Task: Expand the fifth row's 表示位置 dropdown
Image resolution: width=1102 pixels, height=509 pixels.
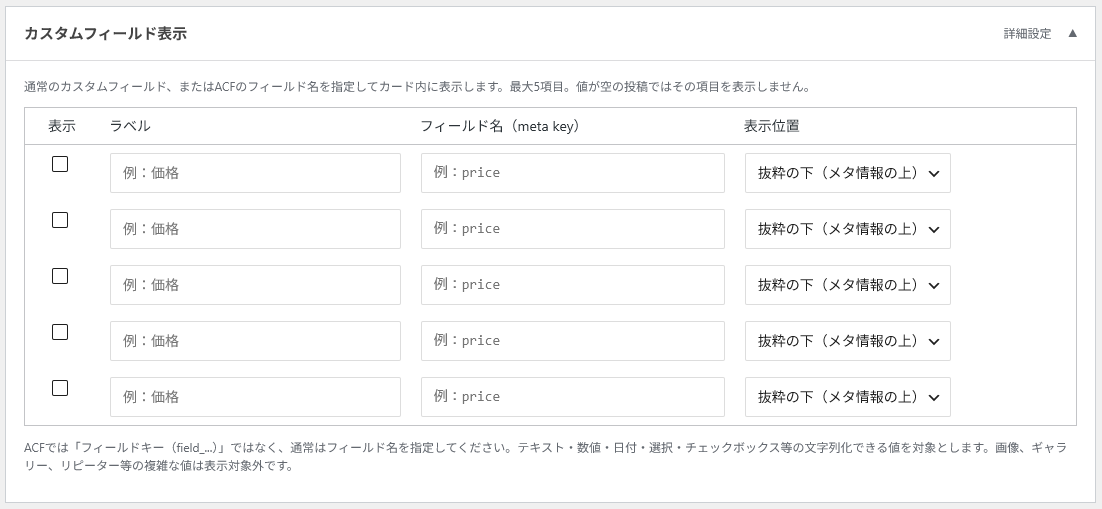Action: pyautogui.click(x=848, y=397)
